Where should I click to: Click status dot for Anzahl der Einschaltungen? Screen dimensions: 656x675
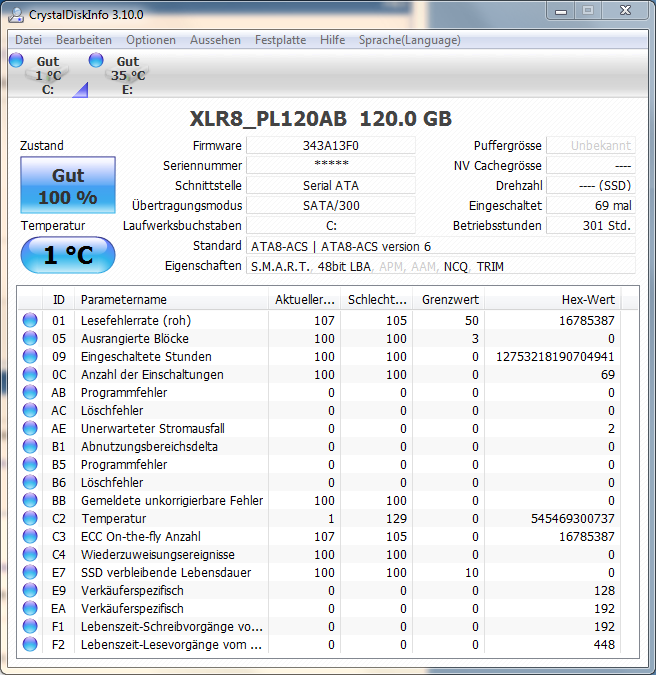click(30, 375)
